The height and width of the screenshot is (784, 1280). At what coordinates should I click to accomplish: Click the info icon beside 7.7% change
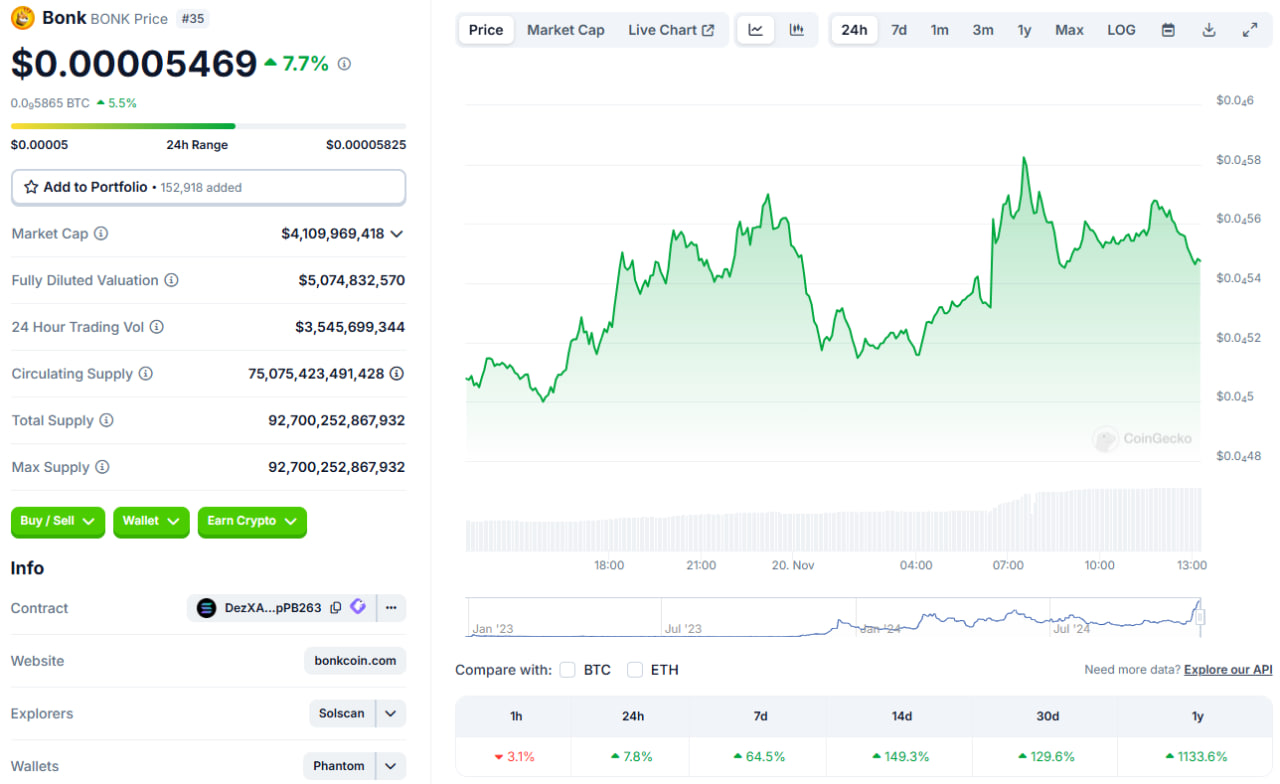344,64
